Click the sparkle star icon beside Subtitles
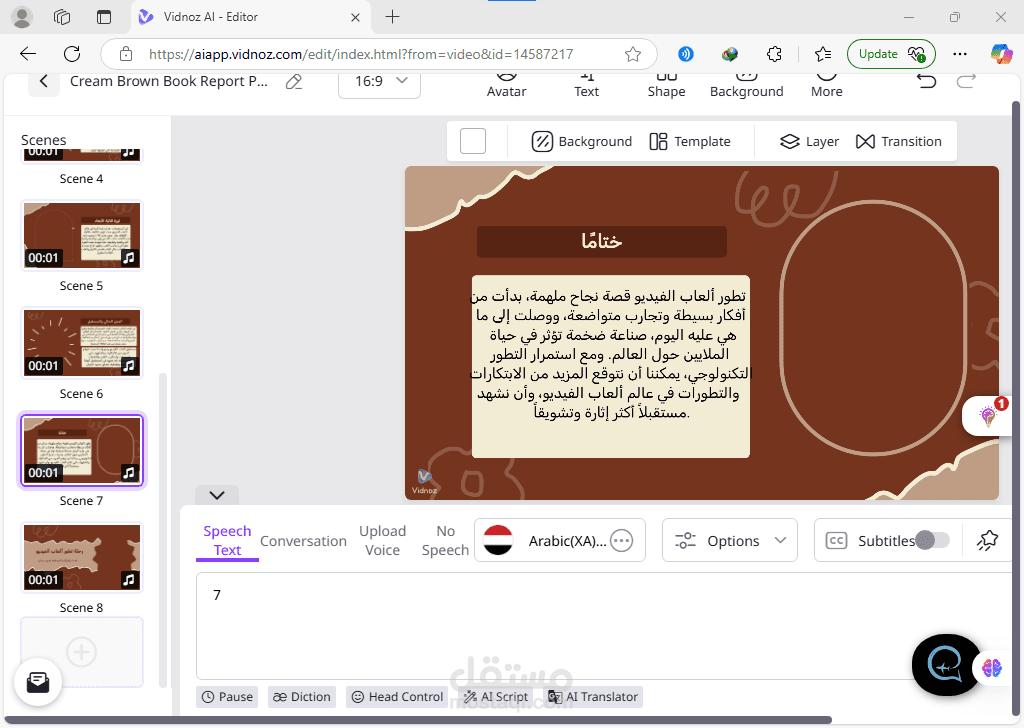Screen dimensions: 1024x728 point(987,540)
